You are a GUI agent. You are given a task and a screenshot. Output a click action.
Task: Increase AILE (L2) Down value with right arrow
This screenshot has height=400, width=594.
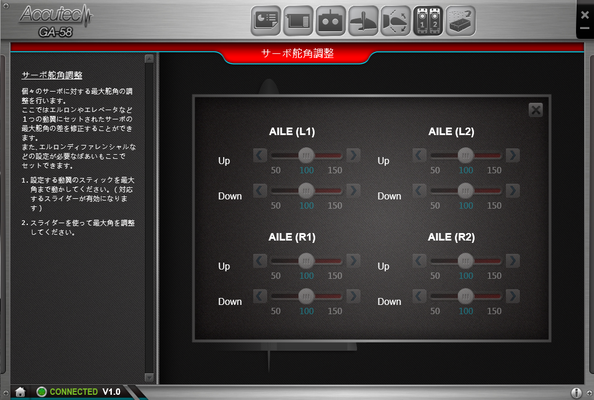tap(513, 191)
